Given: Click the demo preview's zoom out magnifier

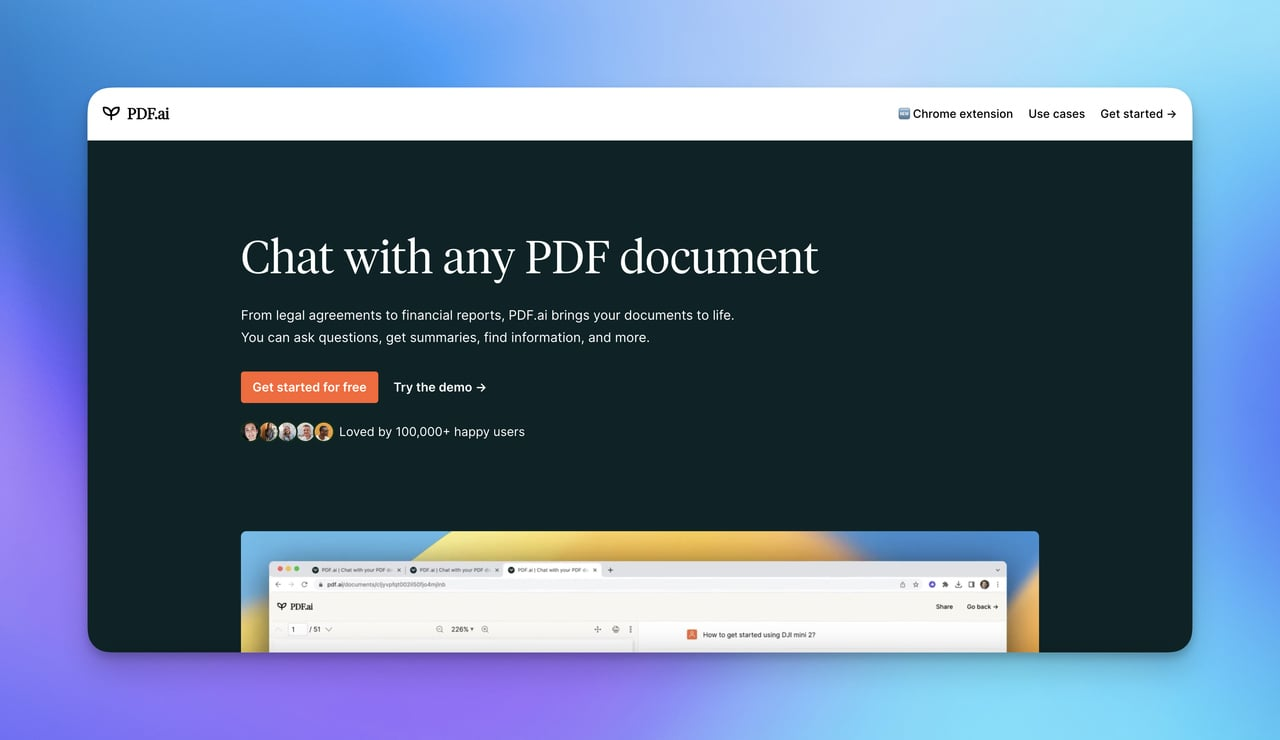Looking at the screenshot, I should click(439, 629).
